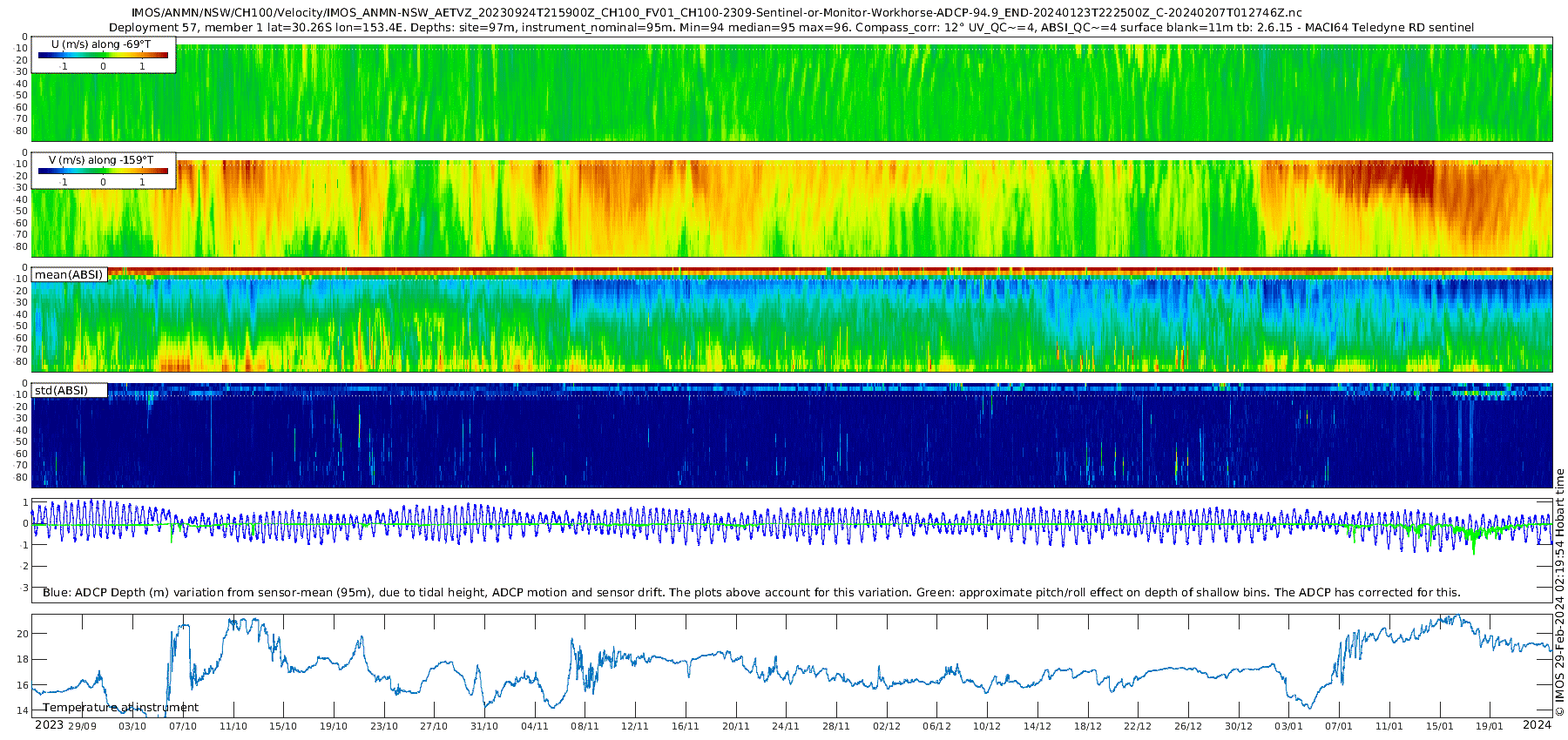Viewport: 1568px width, 740px height.
Task: Click the 03/01 date tick label
Action: tap(1289, 726)
